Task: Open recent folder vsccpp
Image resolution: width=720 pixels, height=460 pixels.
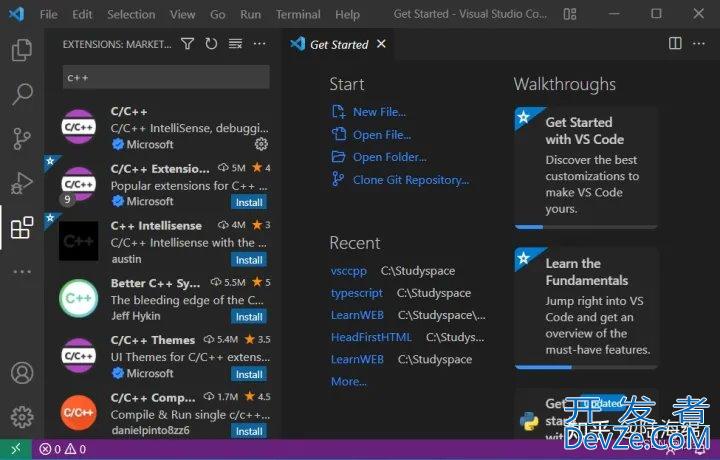Action: [x=349, y=271]
